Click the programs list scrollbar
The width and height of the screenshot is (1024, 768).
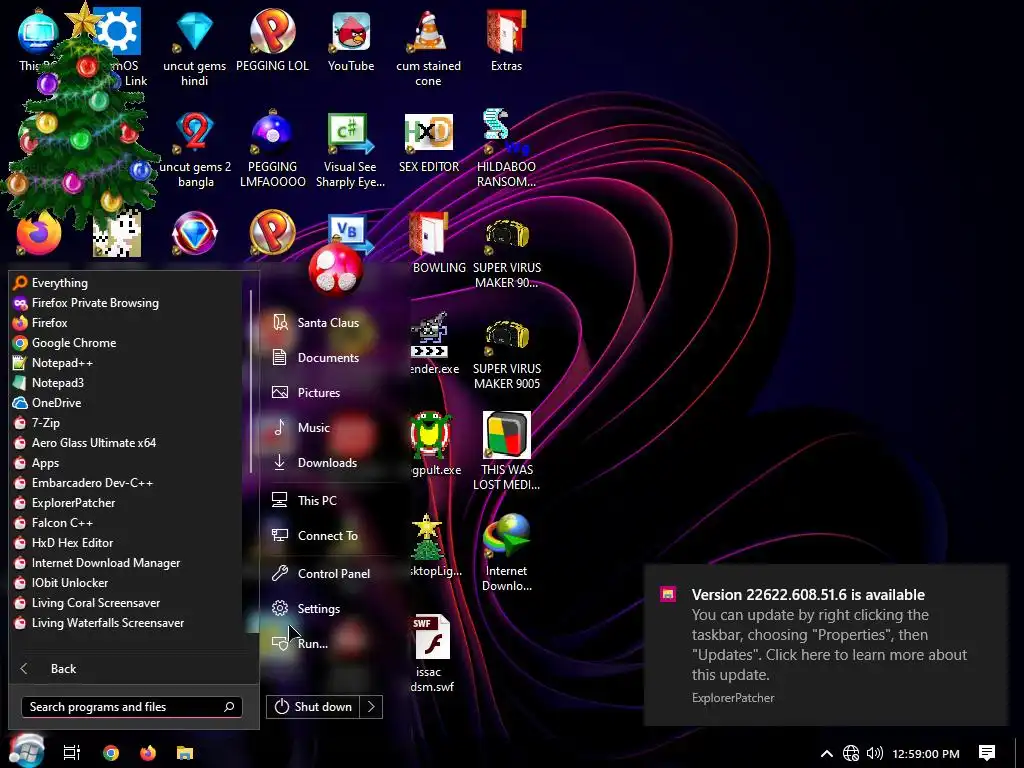251,381
